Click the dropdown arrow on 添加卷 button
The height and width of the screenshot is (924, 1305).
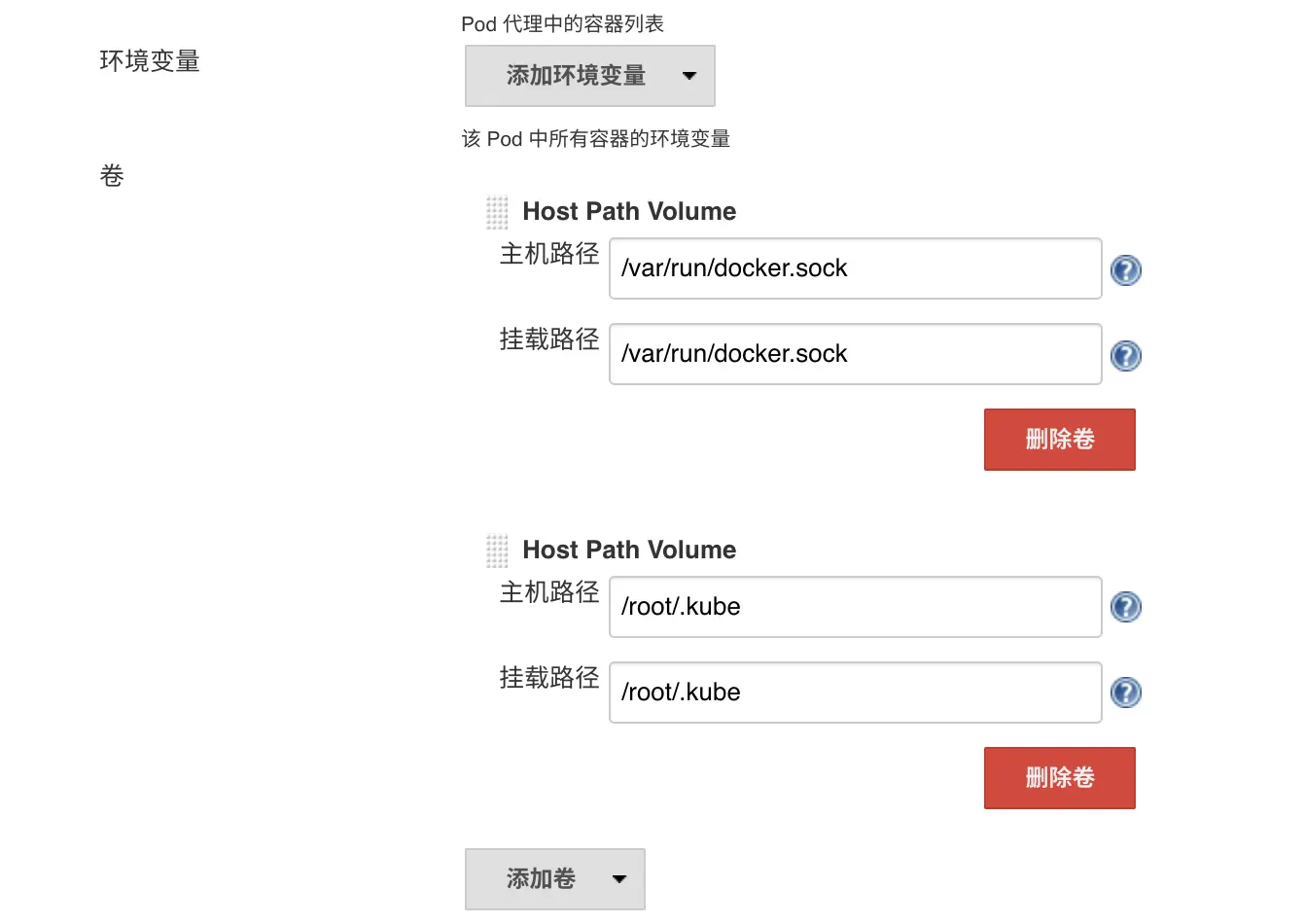click(619, 878)
